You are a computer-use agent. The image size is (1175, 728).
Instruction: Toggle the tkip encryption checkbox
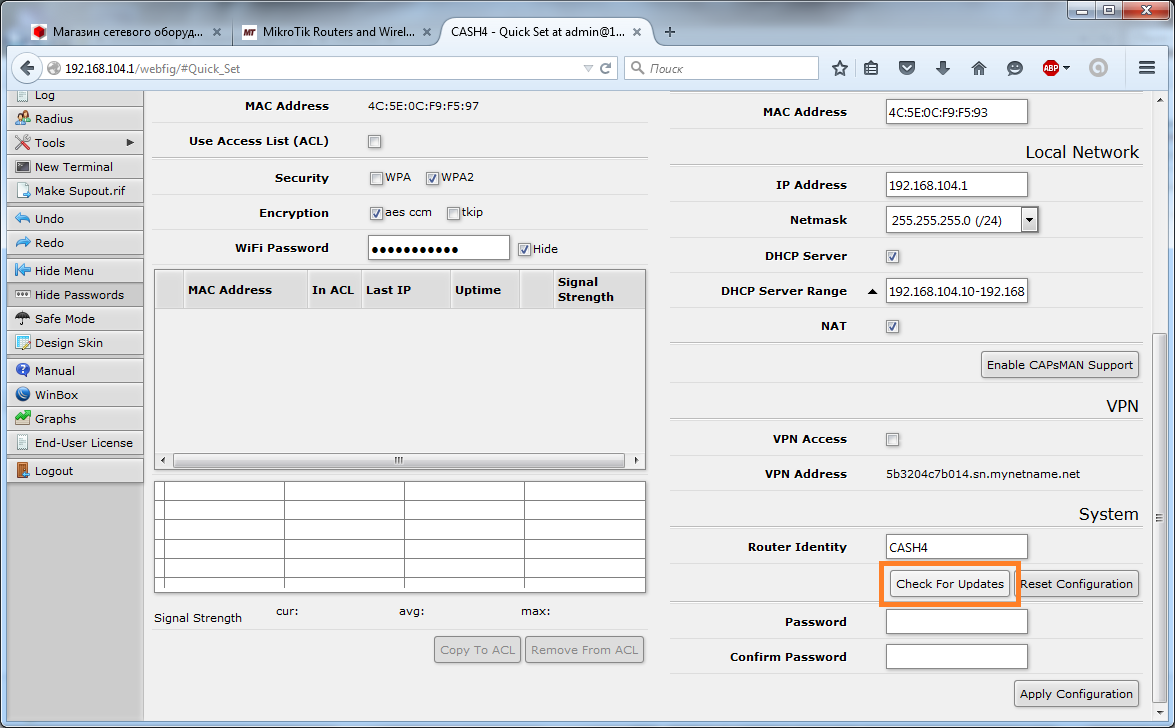click(x=453, y=213)
